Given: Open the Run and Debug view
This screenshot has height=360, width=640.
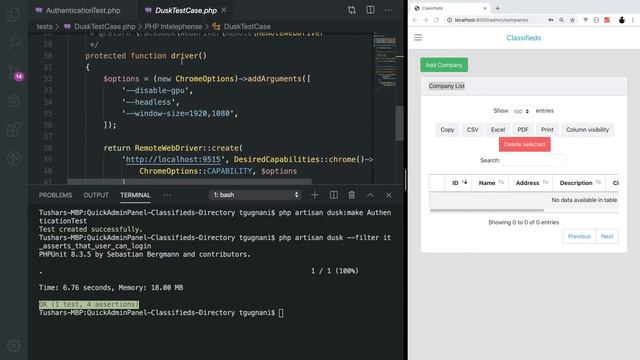Looking at the screenshot, I should pos(13,100).
